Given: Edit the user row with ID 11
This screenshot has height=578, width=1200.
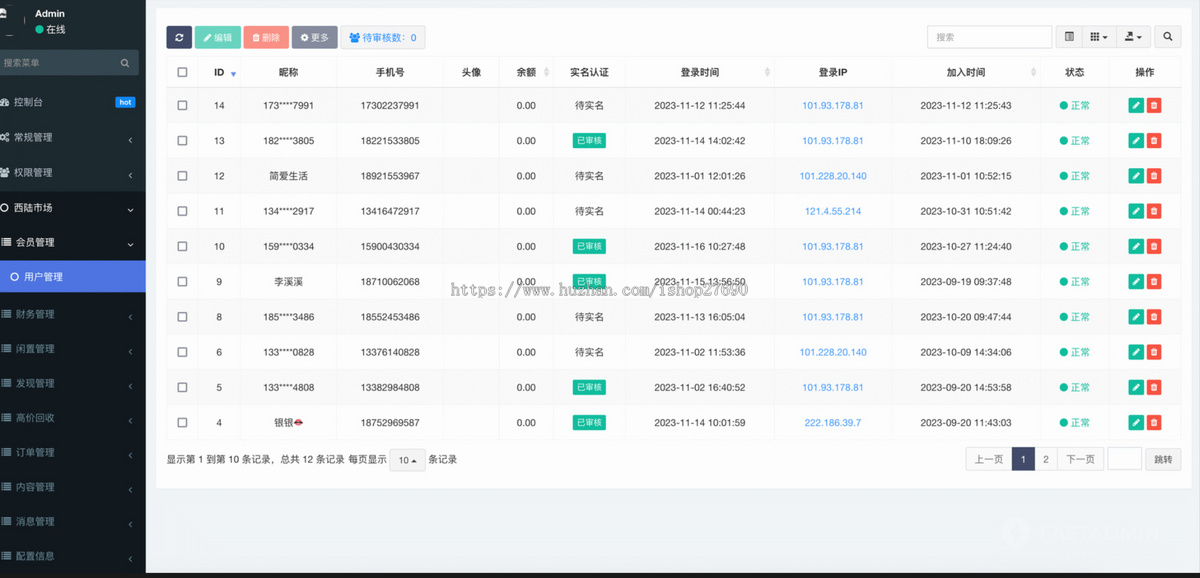Looking at the screenshot, I should [1136, 211].
